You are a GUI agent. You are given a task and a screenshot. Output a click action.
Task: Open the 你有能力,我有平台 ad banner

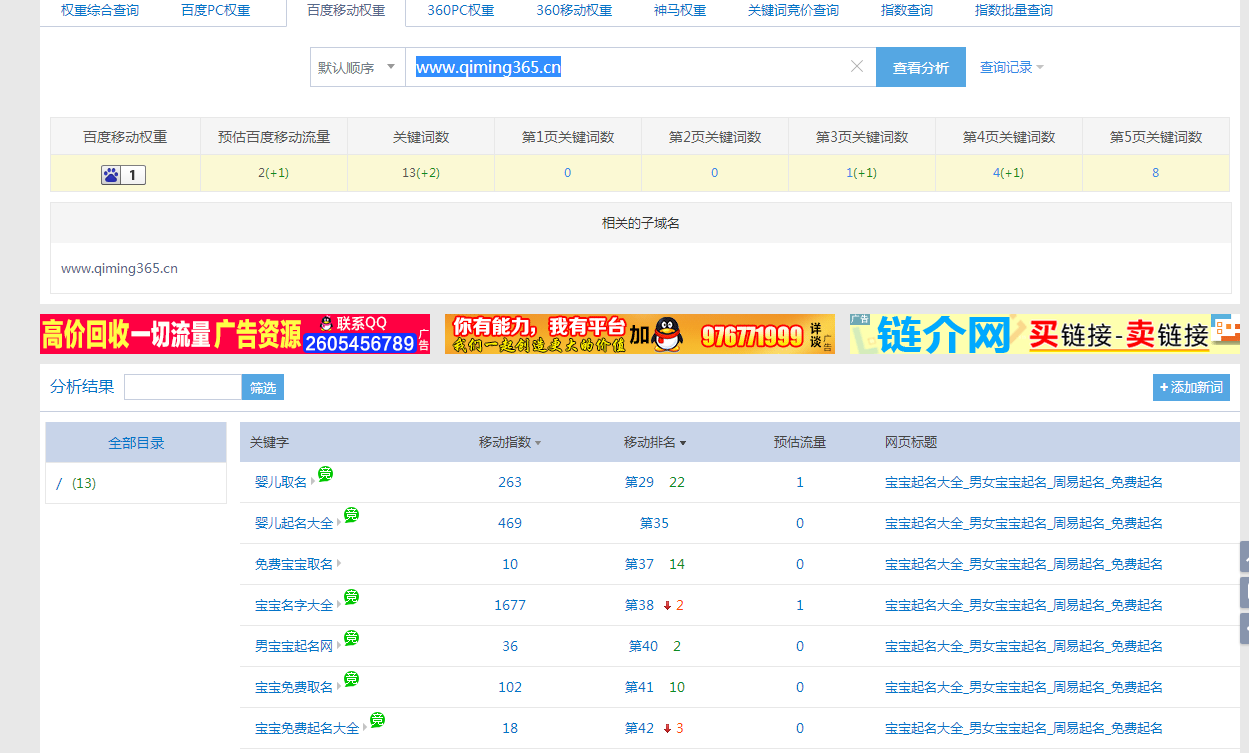(x=640, y=334)
